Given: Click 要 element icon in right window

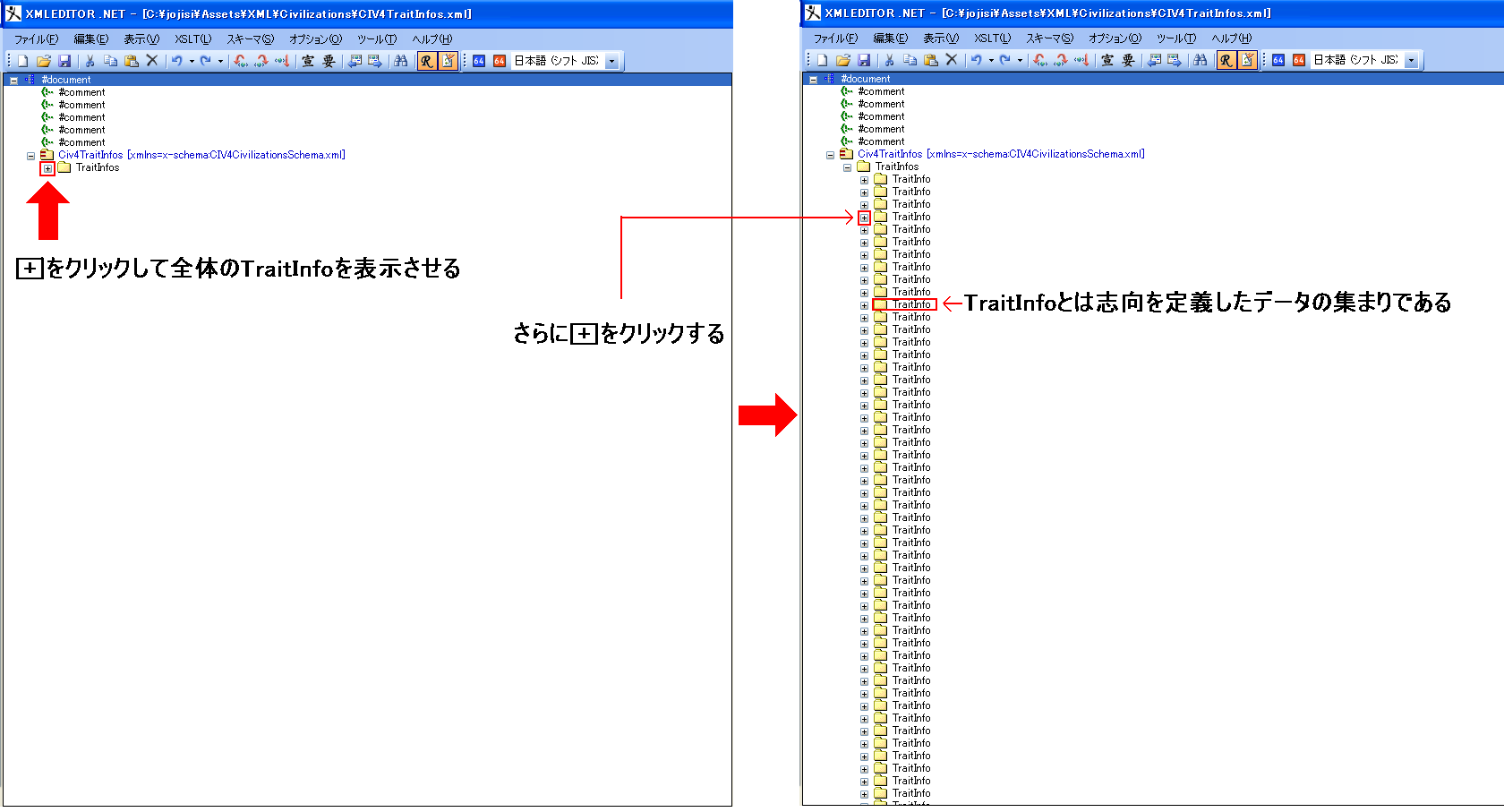Looking at the screenshot, I should [1128, 60].
